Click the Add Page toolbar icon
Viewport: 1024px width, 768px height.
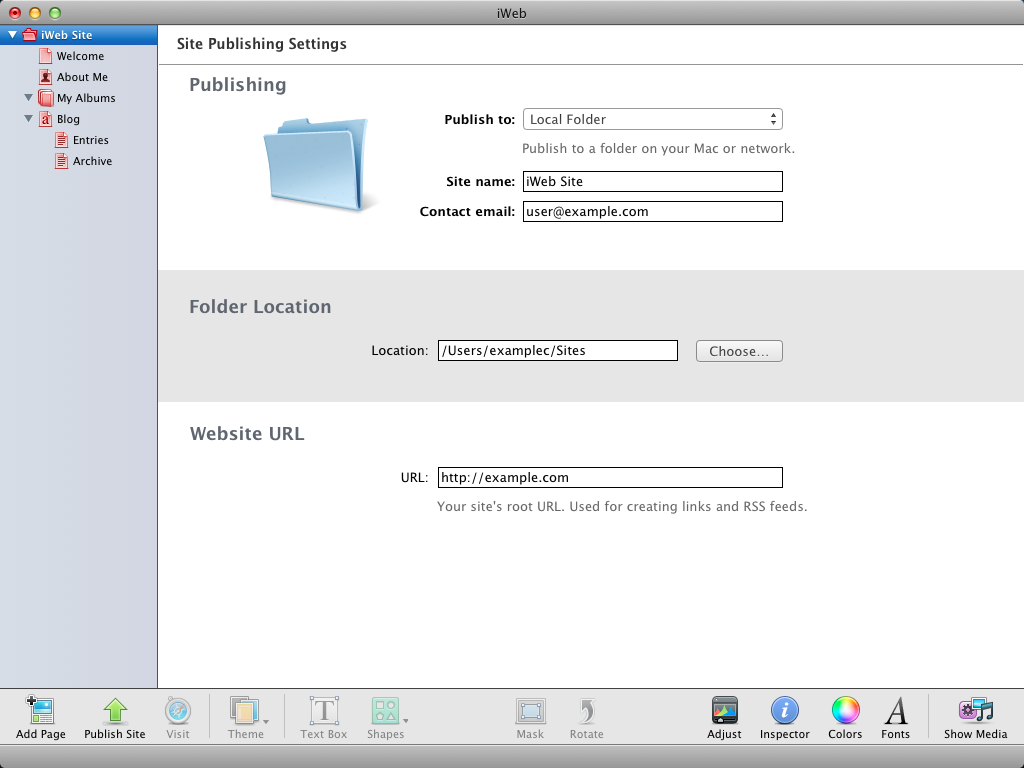click(40, 711)
